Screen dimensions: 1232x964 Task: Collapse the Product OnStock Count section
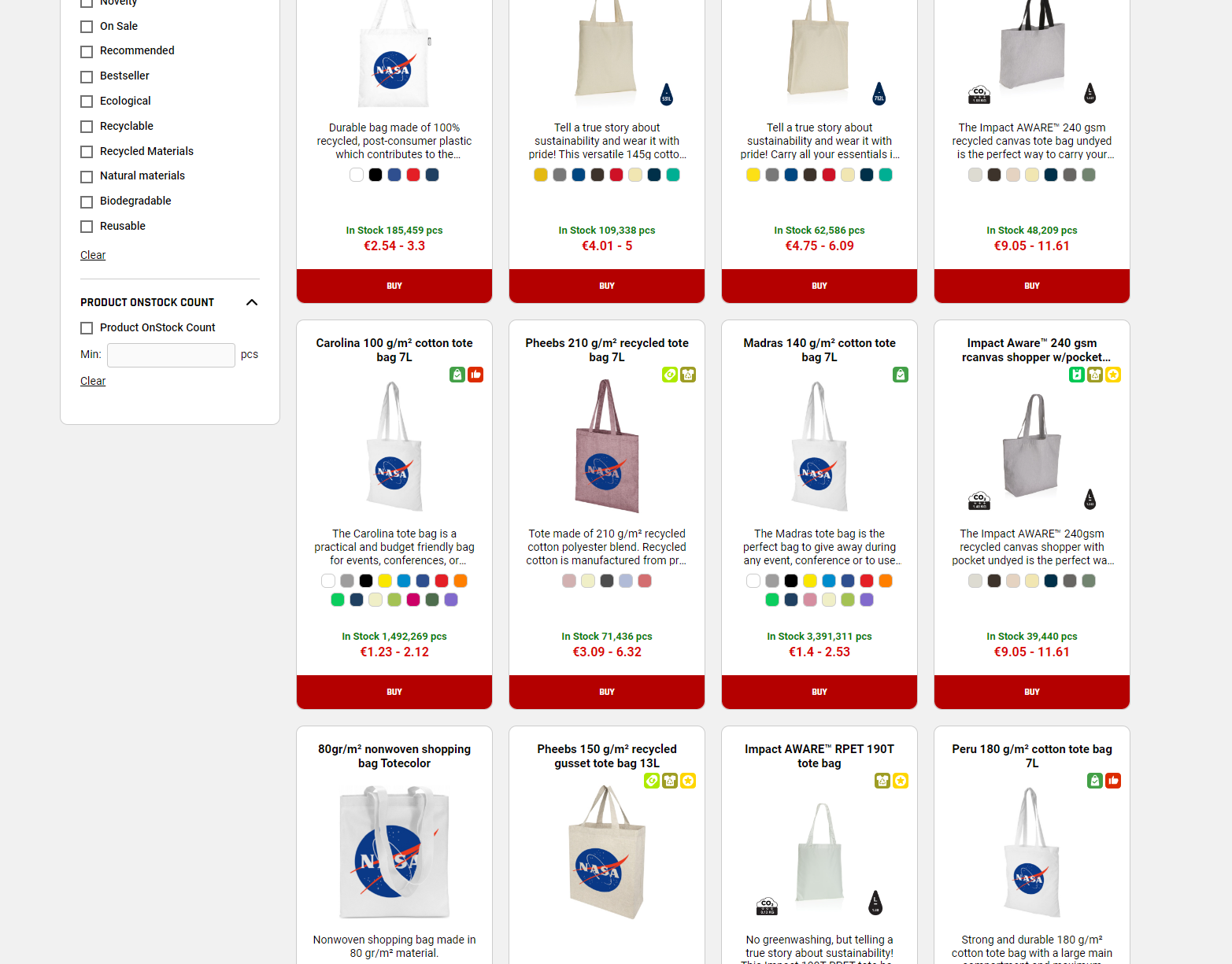click(x=252, y=302)
